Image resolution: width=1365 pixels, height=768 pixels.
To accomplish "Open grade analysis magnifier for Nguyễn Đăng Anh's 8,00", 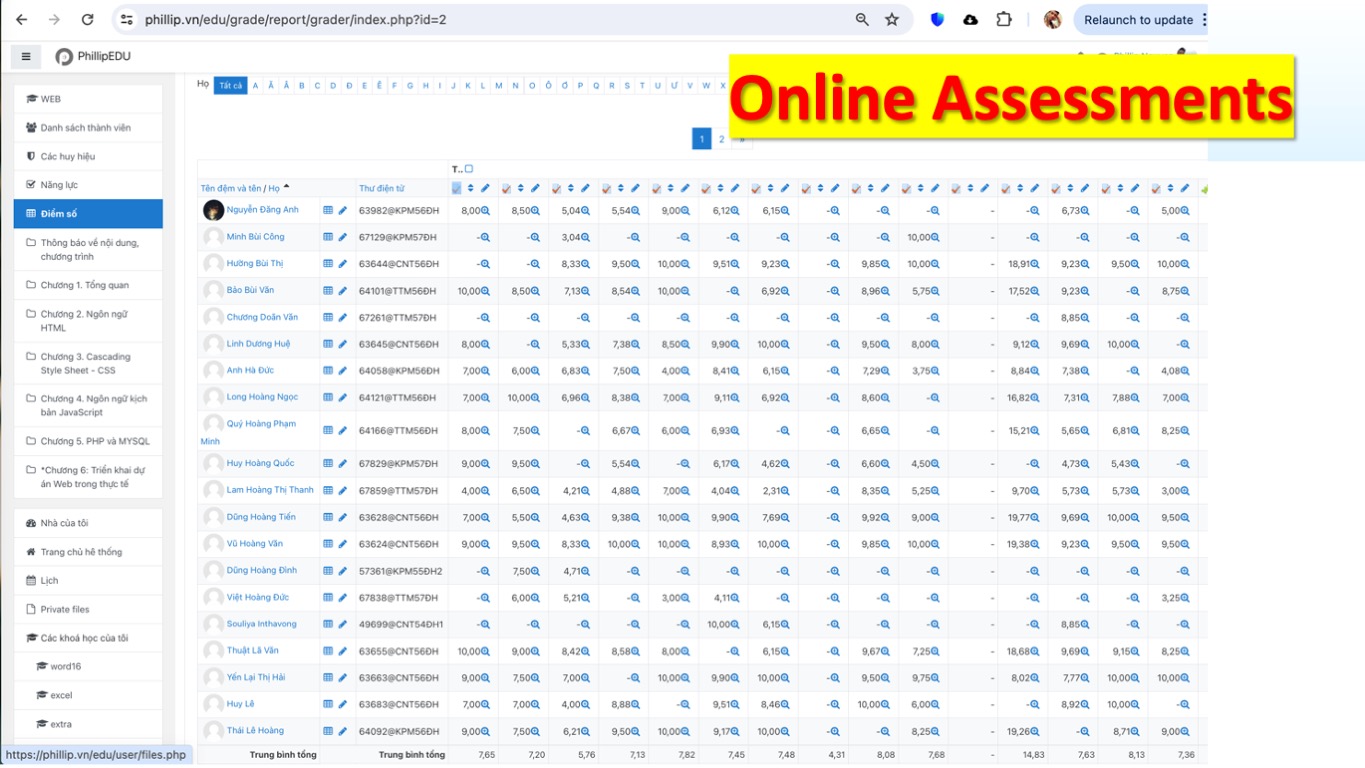I will tap(486, 211).
